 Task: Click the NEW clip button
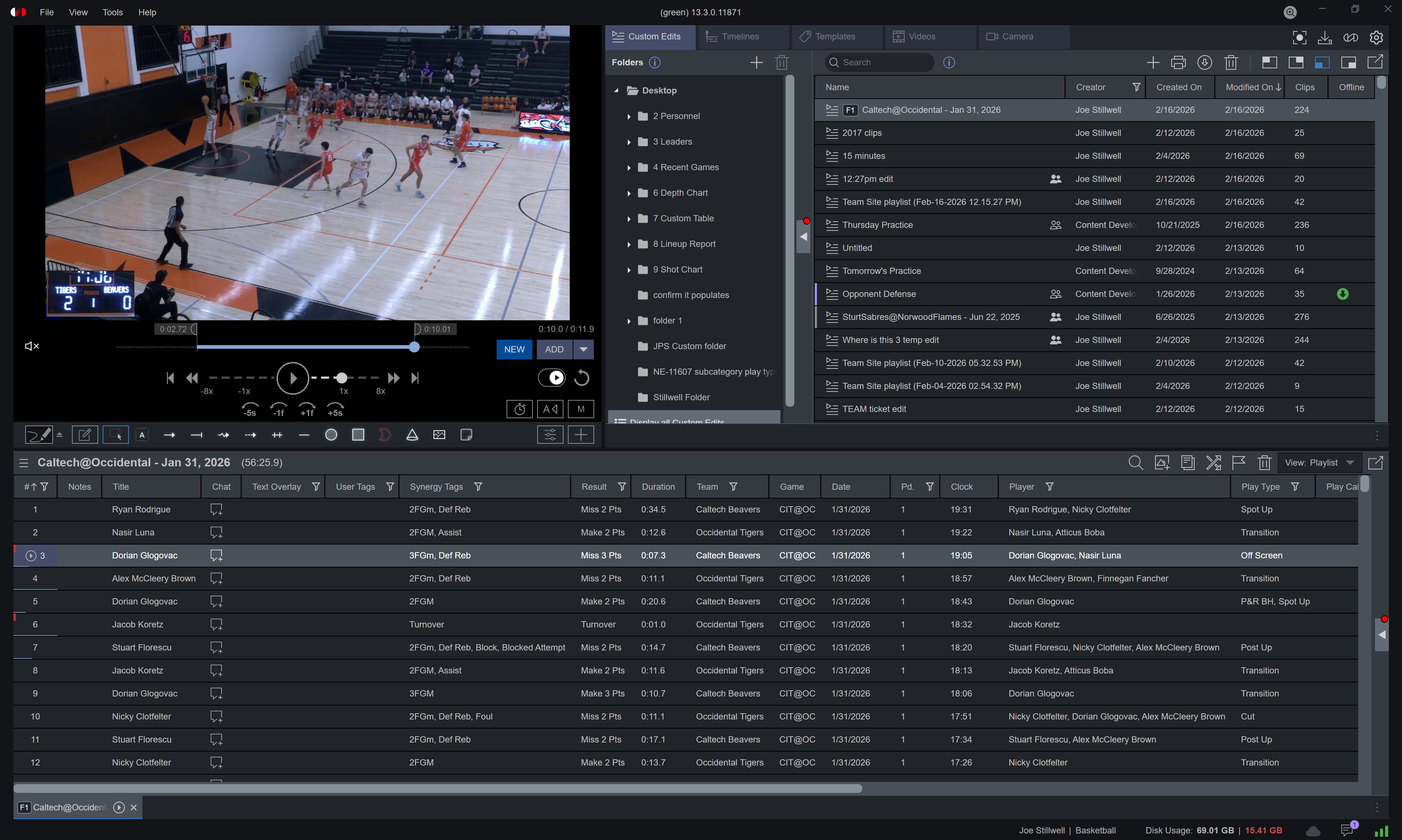tap(514, 349)
